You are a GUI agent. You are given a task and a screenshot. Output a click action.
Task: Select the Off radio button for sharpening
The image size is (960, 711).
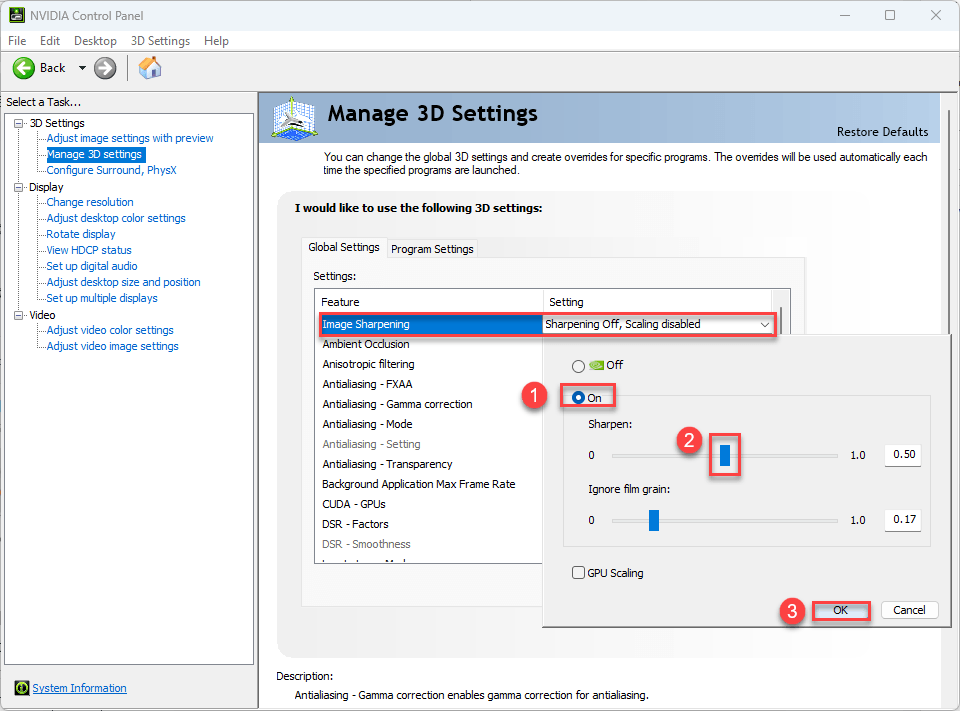coord(578,366)
